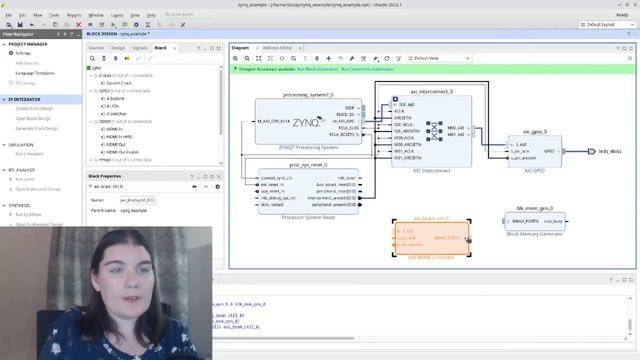
Task: Click the back arrow in Block Properties
Action: tap(194, 187)
